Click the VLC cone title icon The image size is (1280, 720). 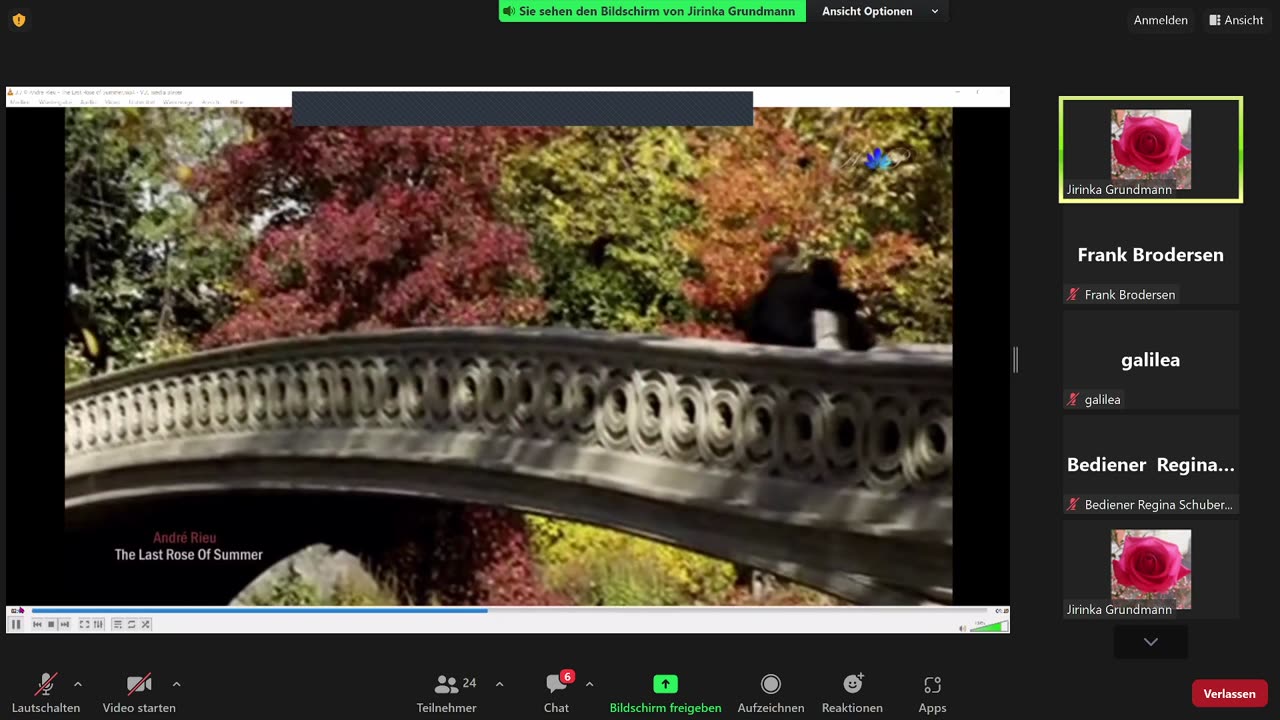pyautogui.click(x=11, y=92)
